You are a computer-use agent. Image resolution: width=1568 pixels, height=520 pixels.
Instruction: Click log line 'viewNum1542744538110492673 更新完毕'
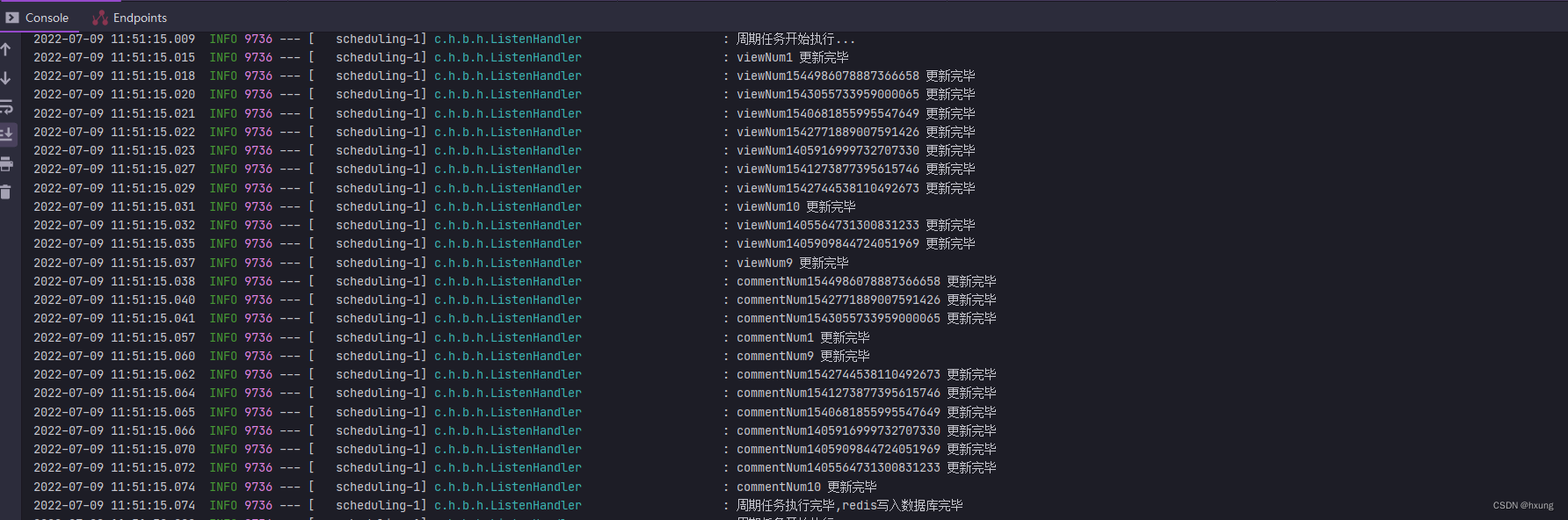tap(856, 188)
